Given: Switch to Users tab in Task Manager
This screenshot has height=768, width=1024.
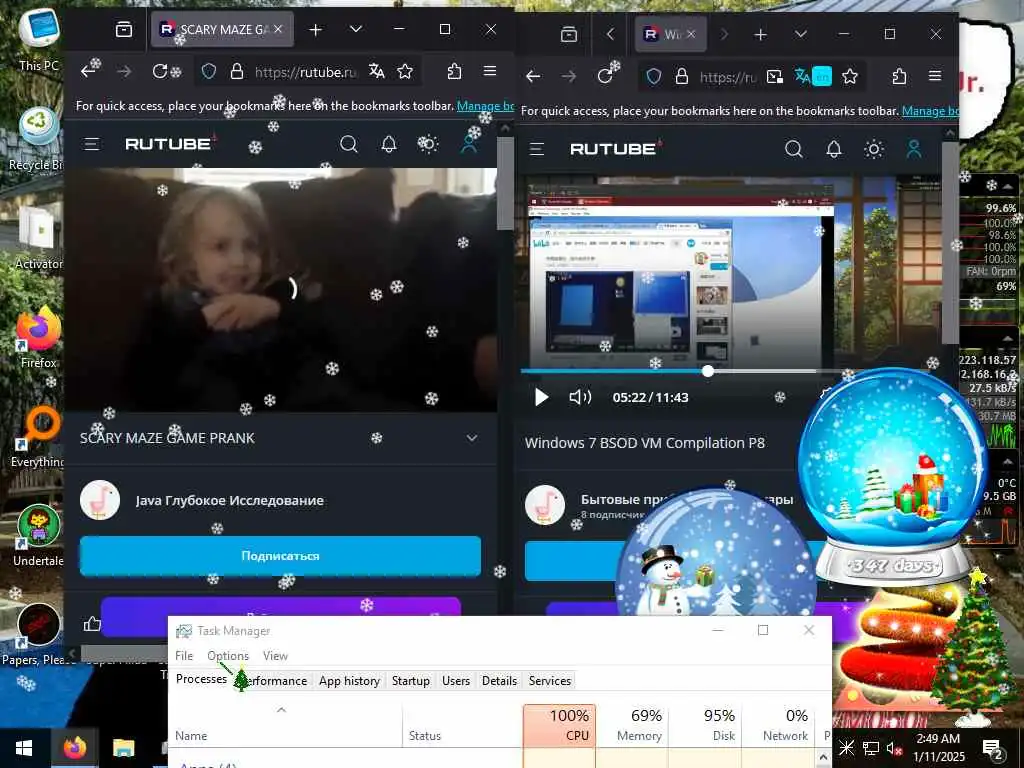Looking at the screenshot, I should tap(456, 680).
